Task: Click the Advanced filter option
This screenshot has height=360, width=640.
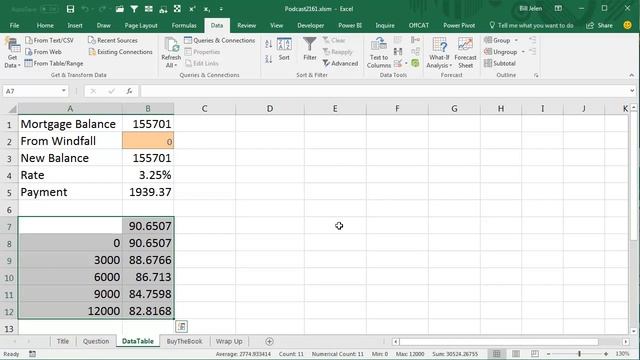Action: coord(340,63)
